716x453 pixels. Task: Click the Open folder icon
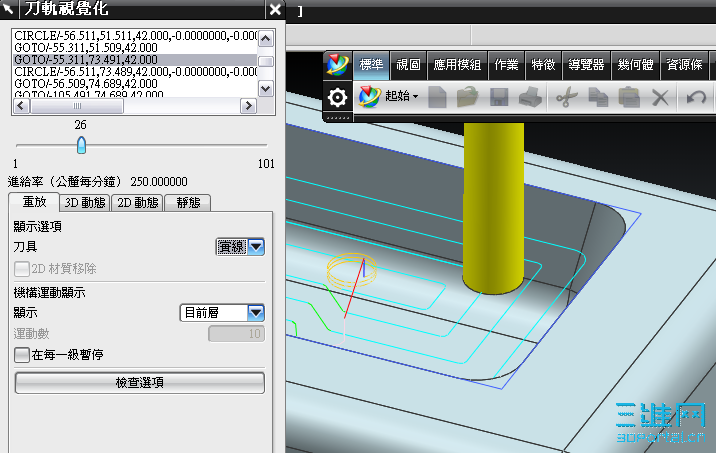point(468,97)
